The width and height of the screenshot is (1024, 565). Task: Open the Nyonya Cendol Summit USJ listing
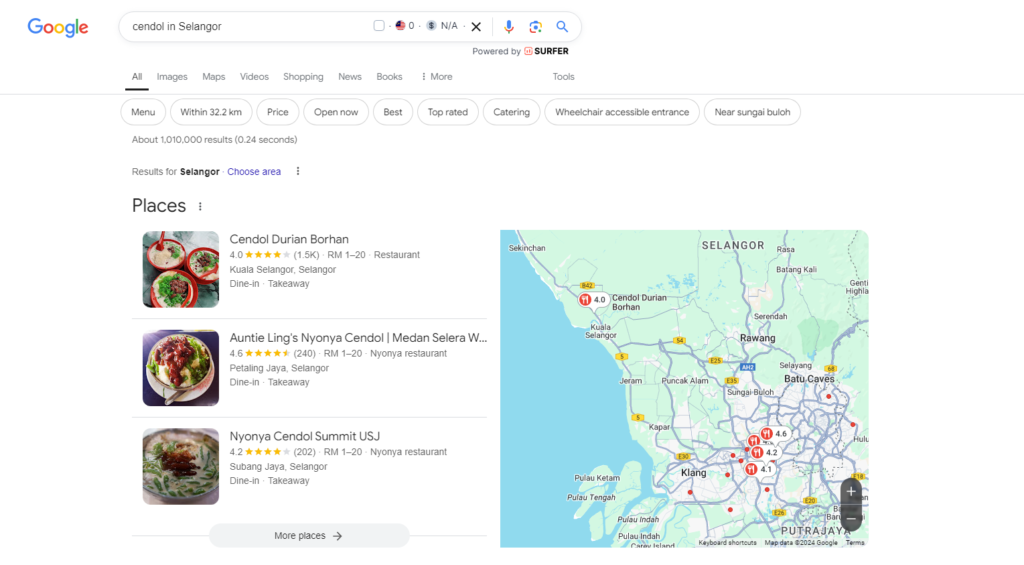pyautogui.click(x=304, y=436)
